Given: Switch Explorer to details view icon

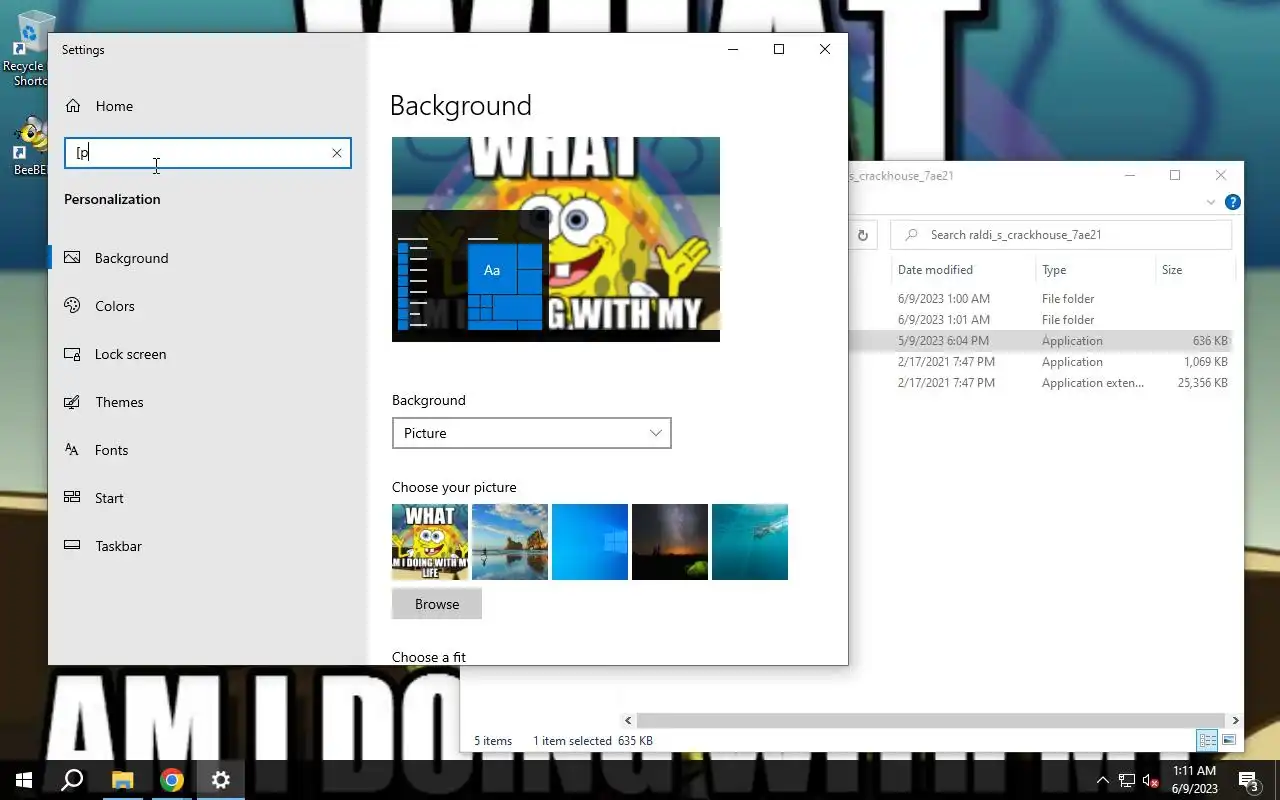Looking at the screenshot, I should (x=1207, y=741).
